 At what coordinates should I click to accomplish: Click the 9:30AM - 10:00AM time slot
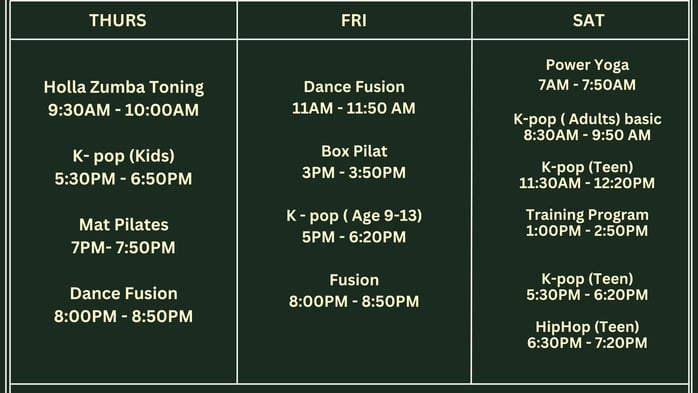pos(124,110)
